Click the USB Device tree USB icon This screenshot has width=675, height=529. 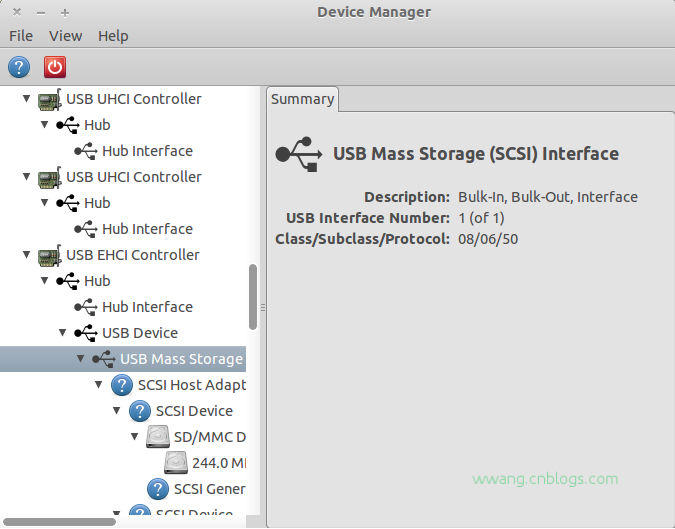pyautogui.click(x=86, y=333)
